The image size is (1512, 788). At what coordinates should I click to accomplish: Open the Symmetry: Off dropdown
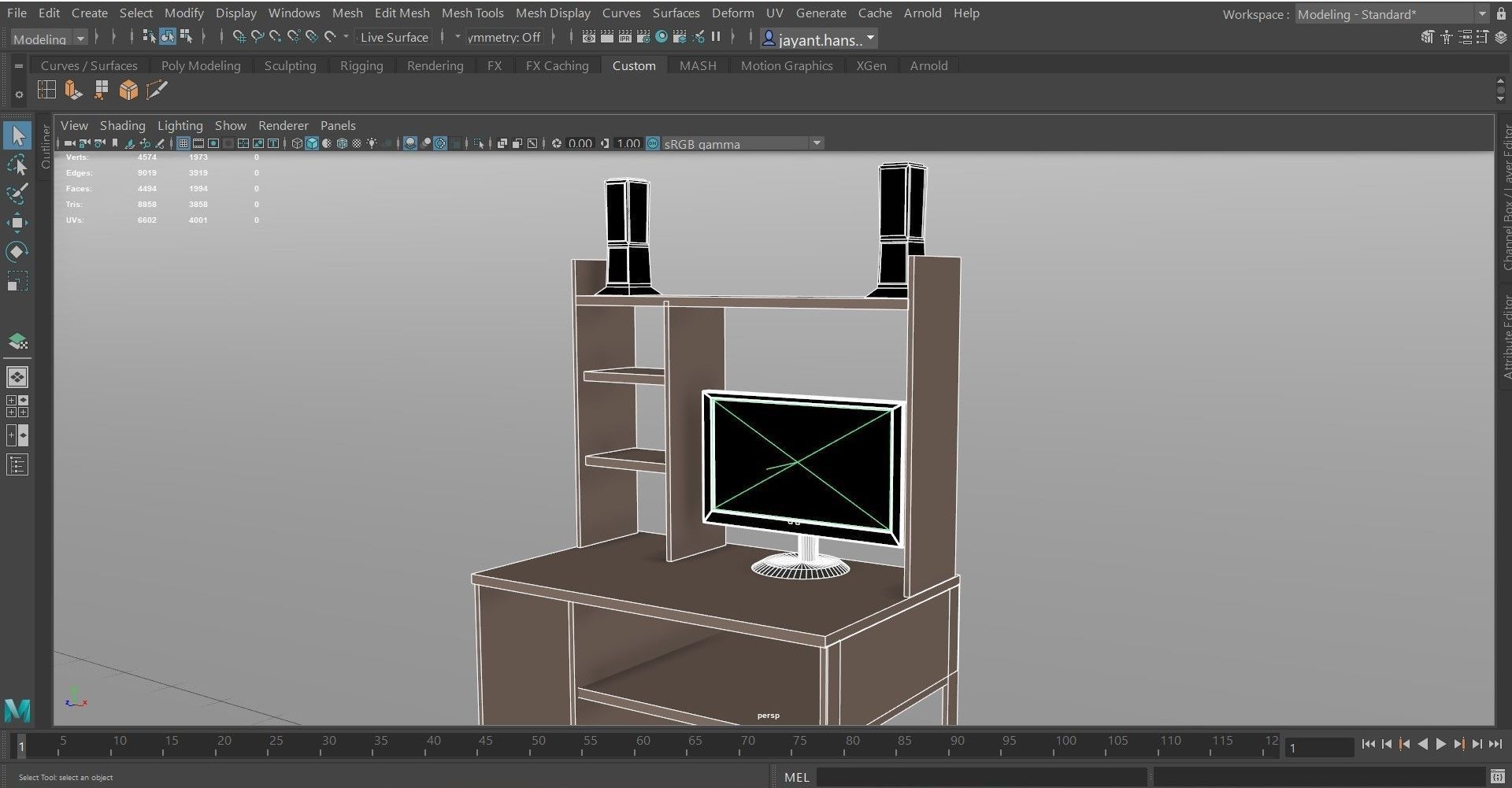click(504, 37)
